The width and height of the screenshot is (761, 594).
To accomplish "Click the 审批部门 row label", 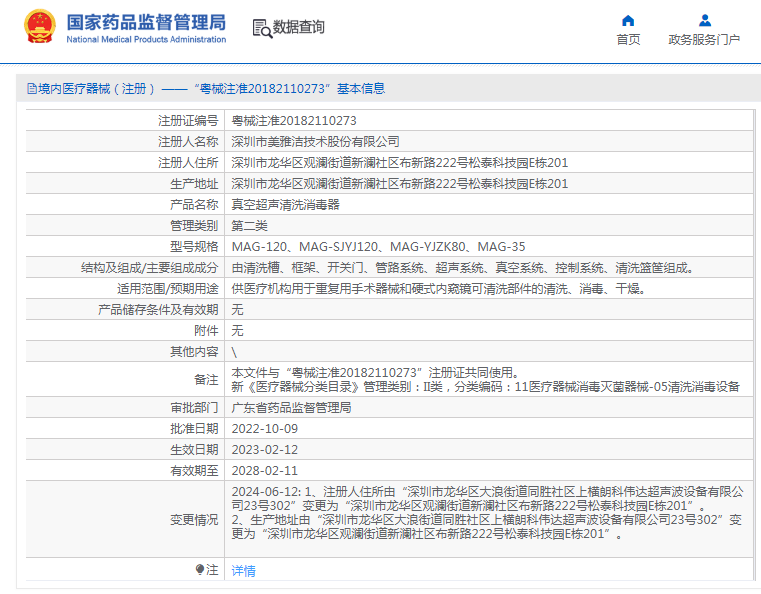I will tap(194, 408).
